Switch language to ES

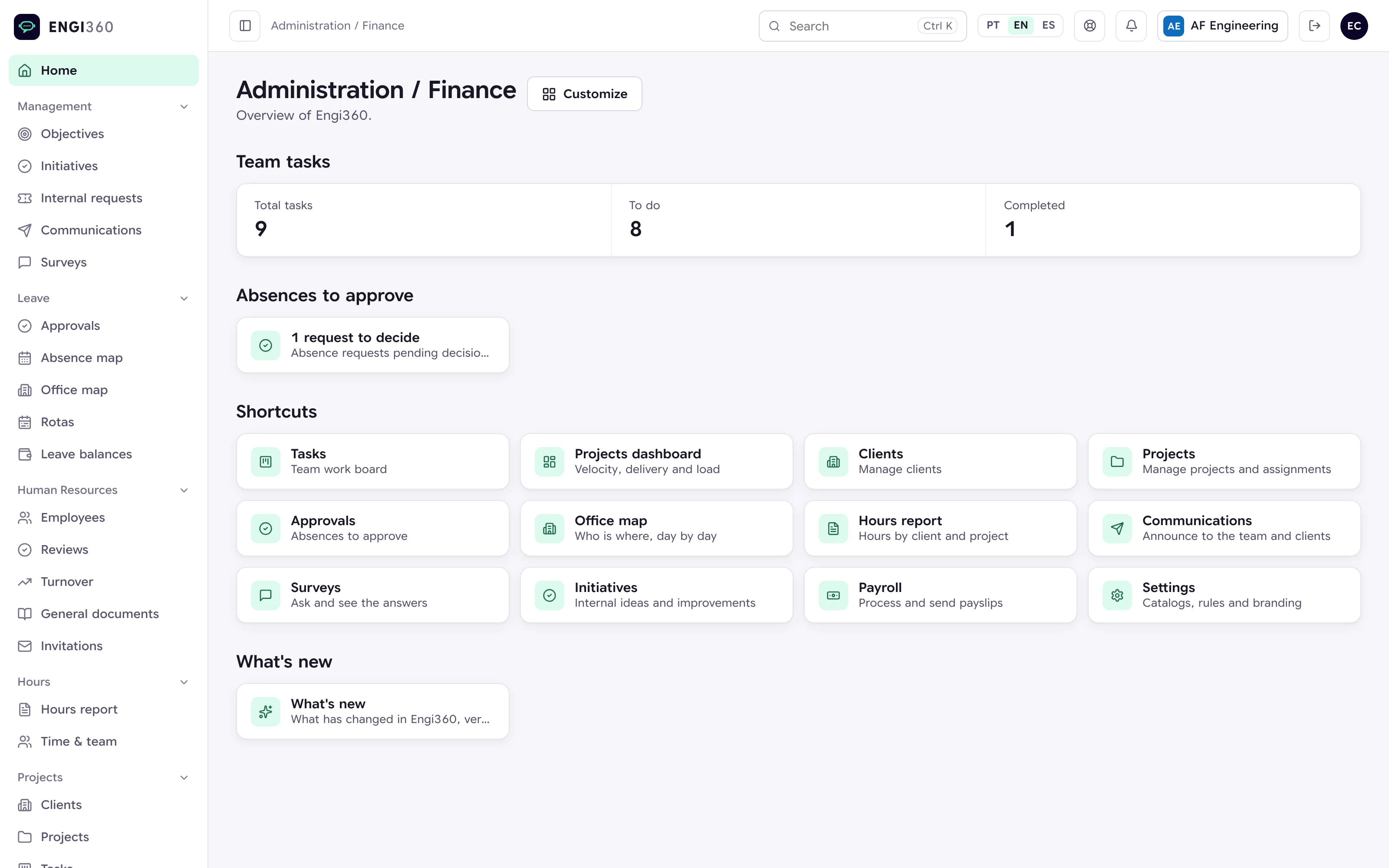pos(1048,26)
